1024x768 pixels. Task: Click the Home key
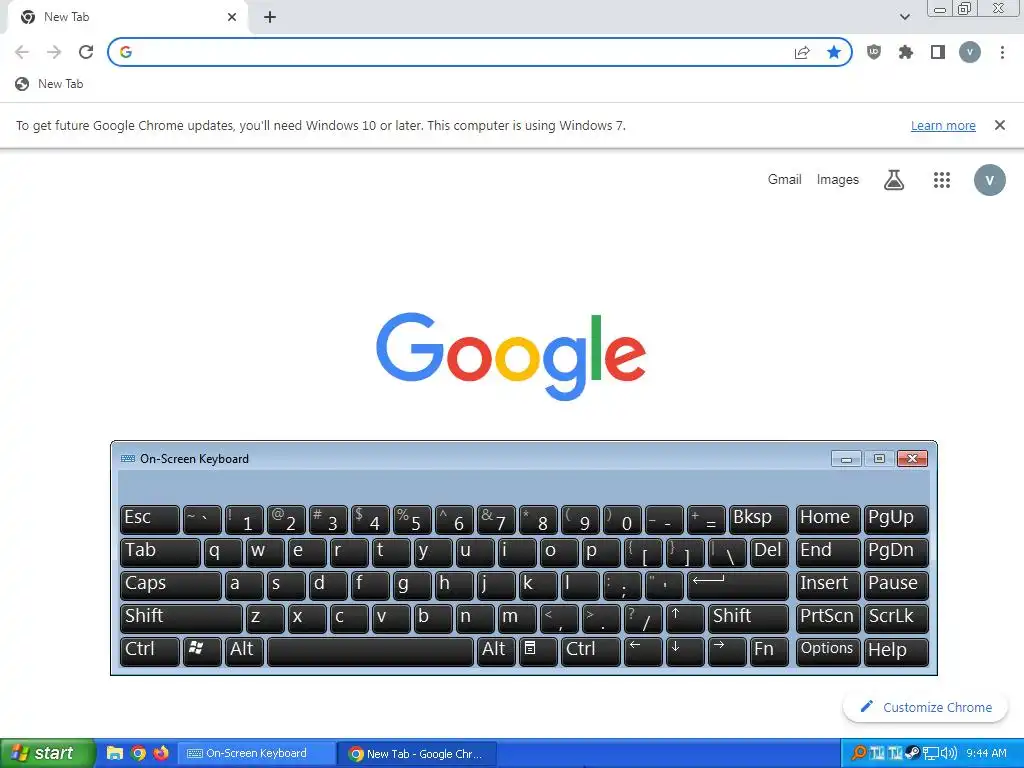pos(828,520)
